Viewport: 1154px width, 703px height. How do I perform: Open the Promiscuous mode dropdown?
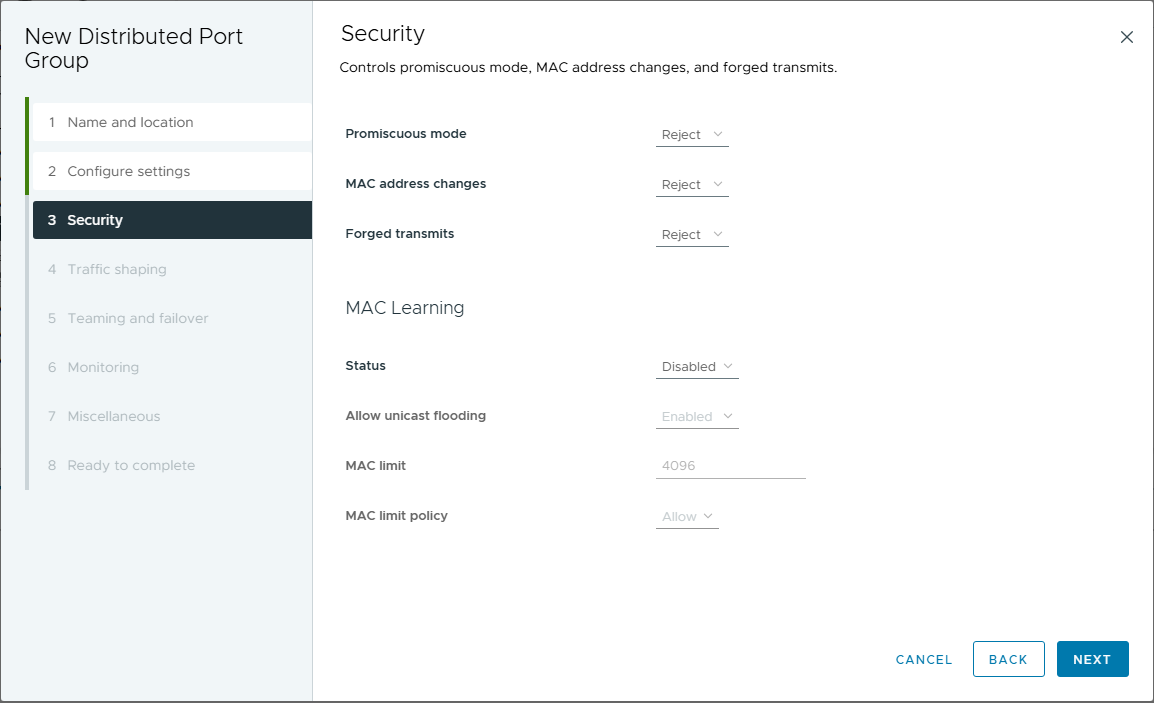(x=692, y=135)
